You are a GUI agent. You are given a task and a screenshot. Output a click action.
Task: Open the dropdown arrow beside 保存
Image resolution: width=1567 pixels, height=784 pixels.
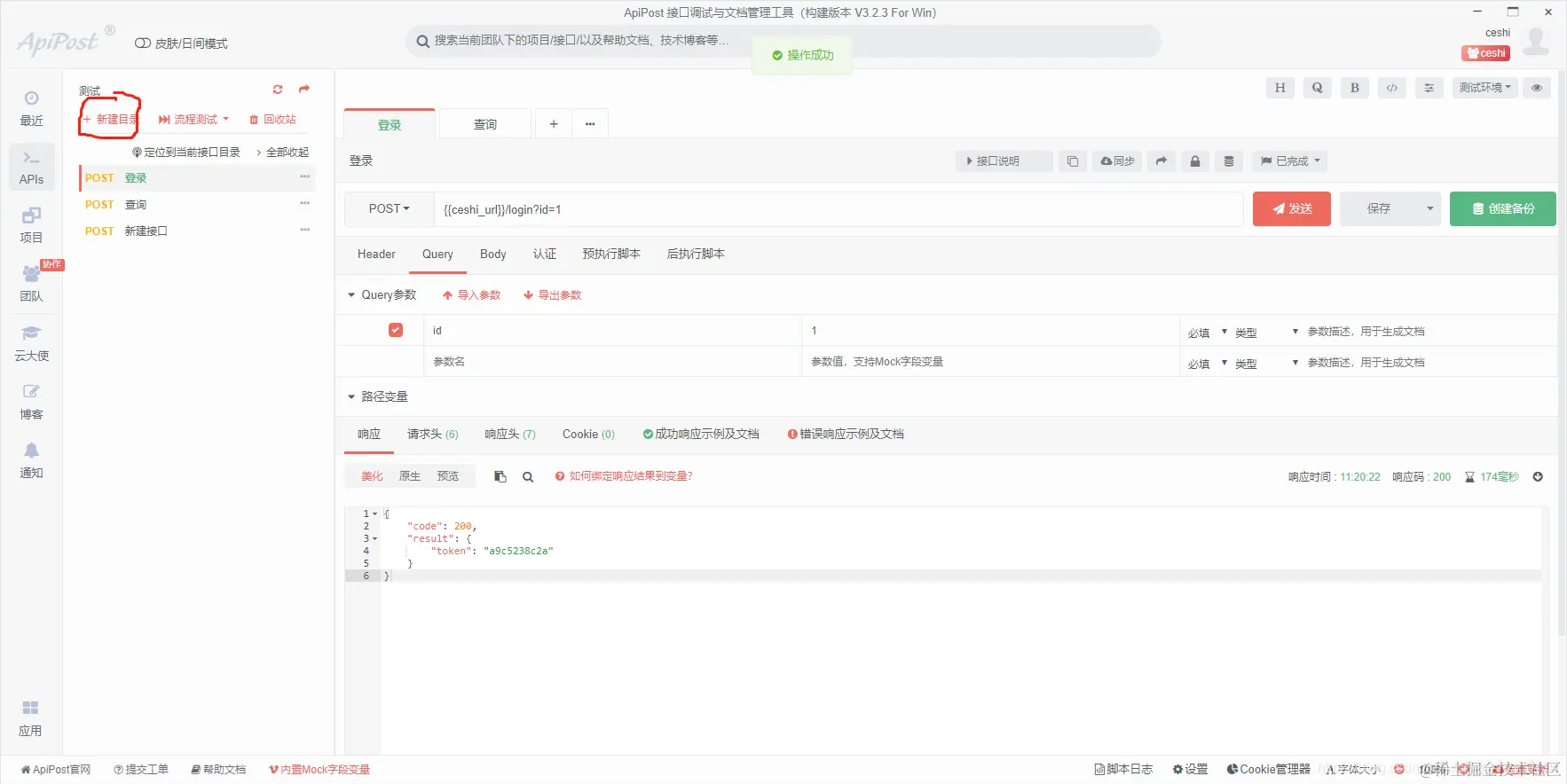point(1429,209)
